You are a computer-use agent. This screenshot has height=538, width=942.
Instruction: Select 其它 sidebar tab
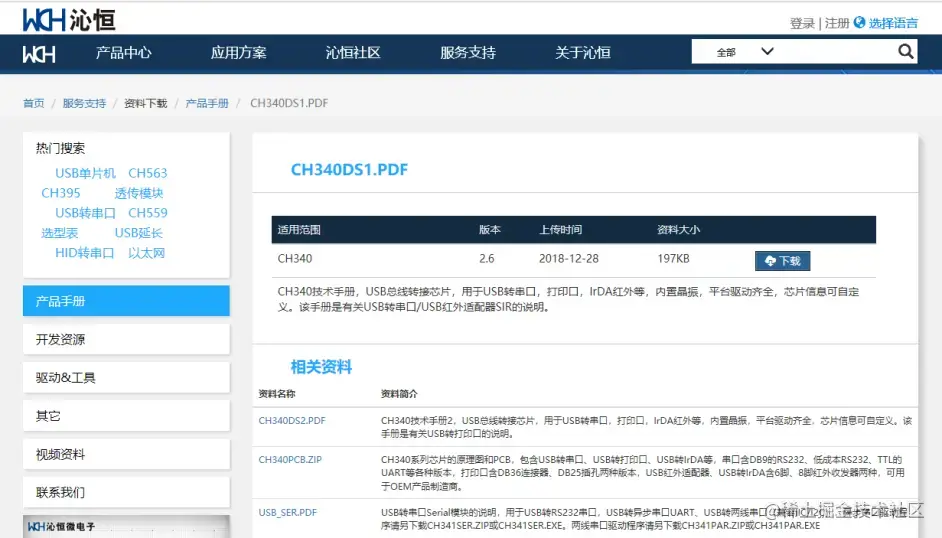(x=126, y=416)
